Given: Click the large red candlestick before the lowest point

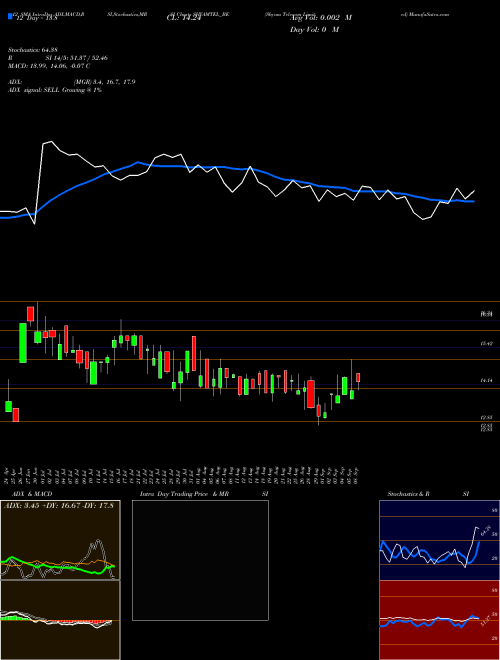Looking at the screenshot, I should (311, 394).
